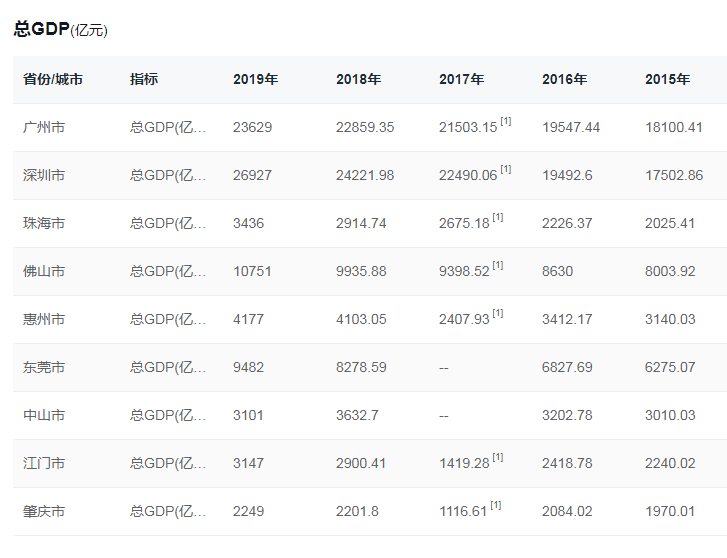
Task: Select the 省份/城市 column header
Action: (x=53, y=79)
